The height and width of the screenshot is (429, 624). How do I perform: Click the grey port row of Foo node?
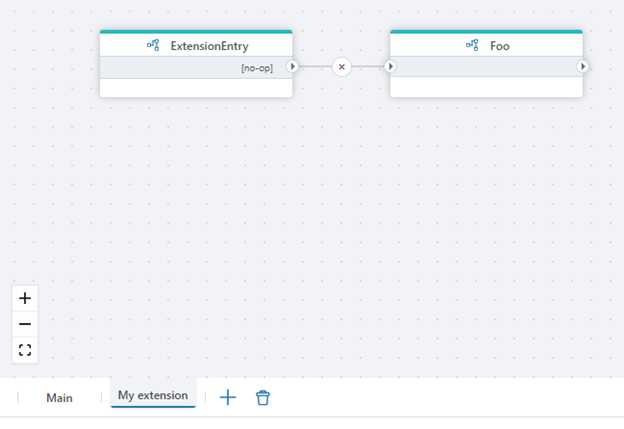(486, 67)
